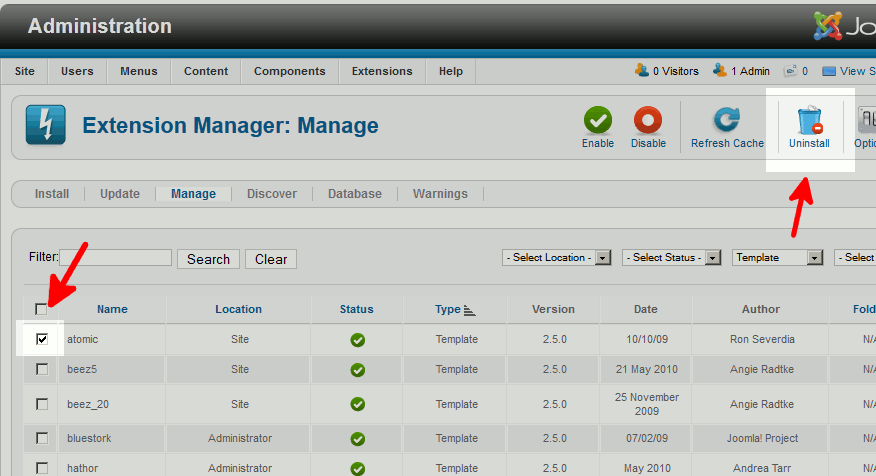Toggle the green status icon for bluestork
The image size is (876, 476).
tap(357, 439)
